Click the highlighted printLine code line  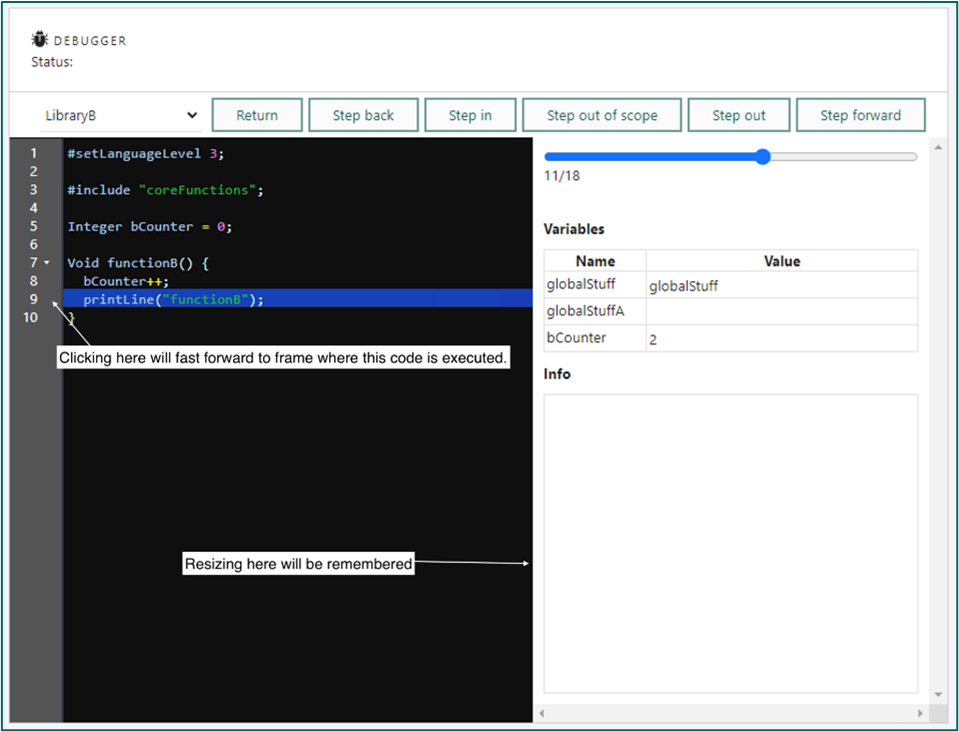click(x=298, y=299)
